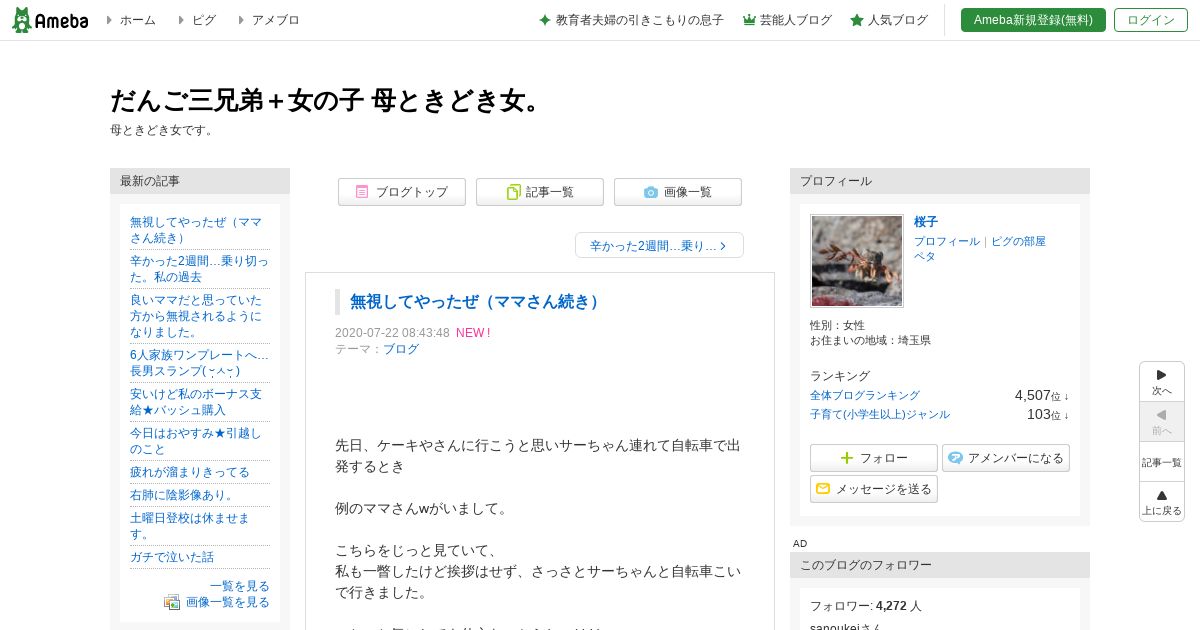Open the ペタ link
Image resolution: width=1200 pixels, height=630 pixels.
(x=925, y=256)
